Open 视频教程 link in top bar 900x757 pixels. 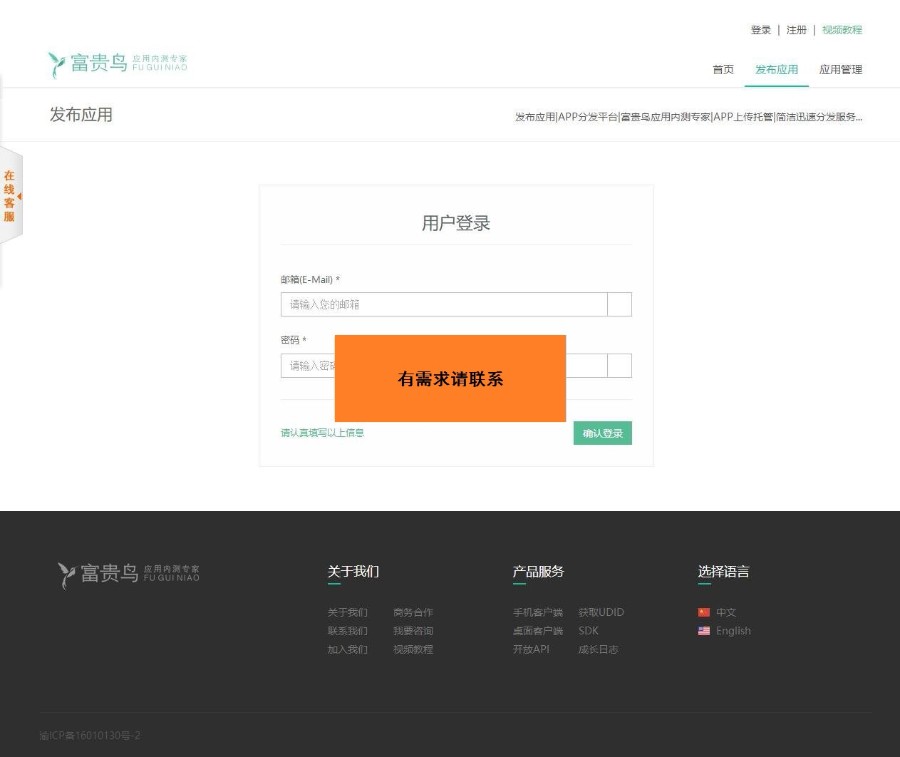(841, 30)
